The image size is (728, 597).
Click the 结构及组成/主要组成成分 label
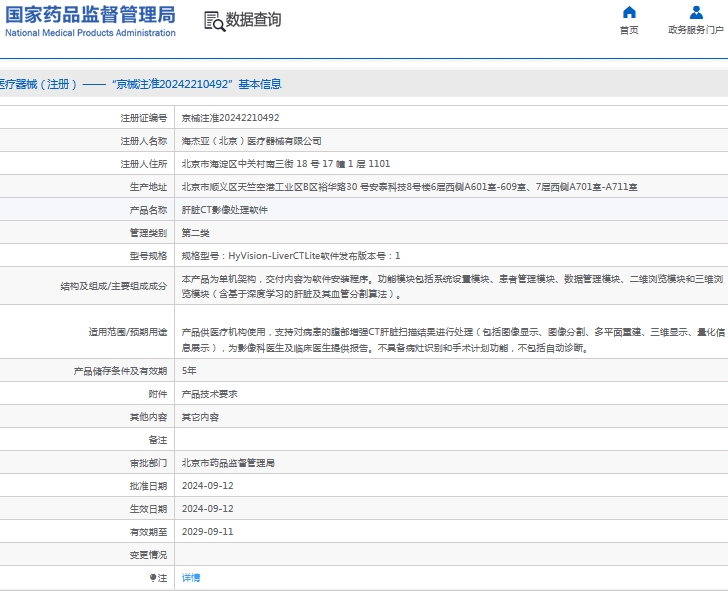click(113, 286)
